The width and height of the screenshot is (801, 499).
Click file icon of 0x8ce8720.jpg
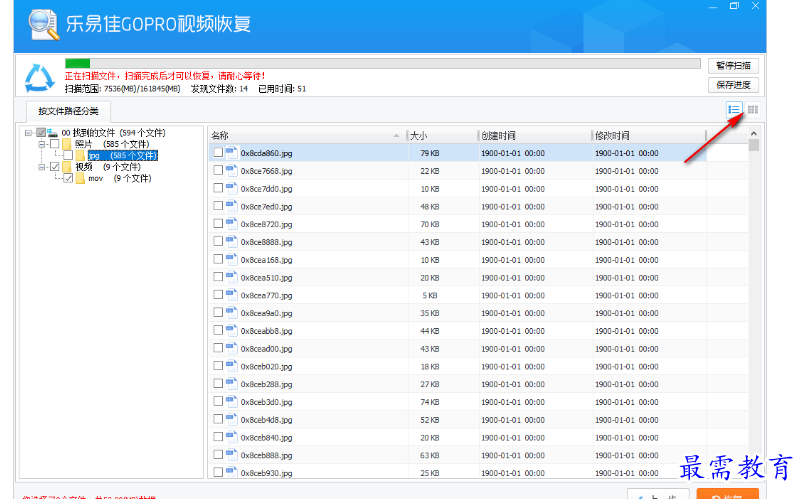[232, 224]
